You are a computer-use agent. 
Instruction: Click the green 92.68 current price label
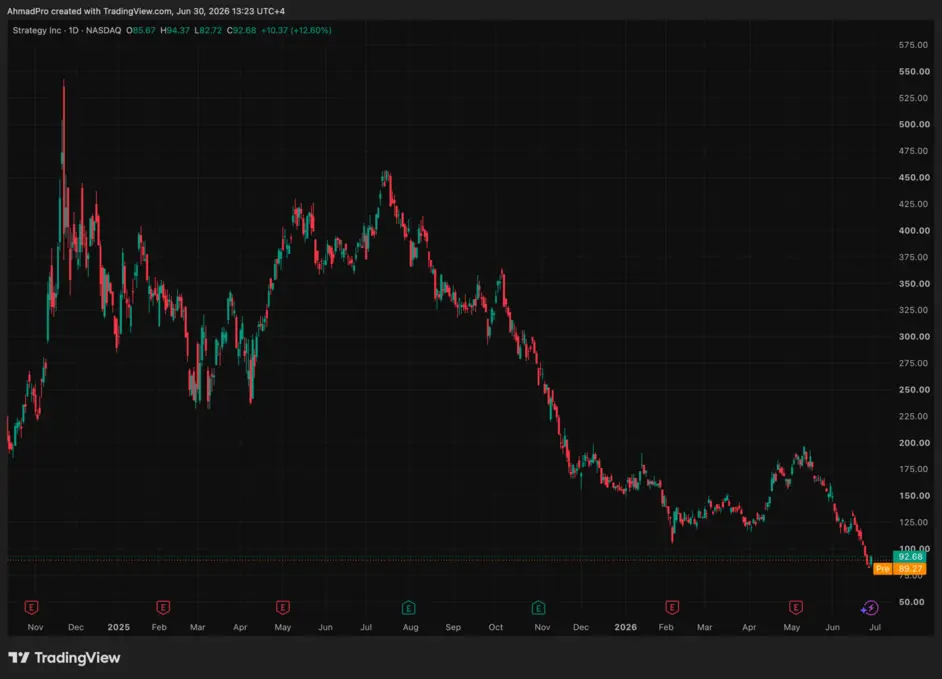pos(910,557)
